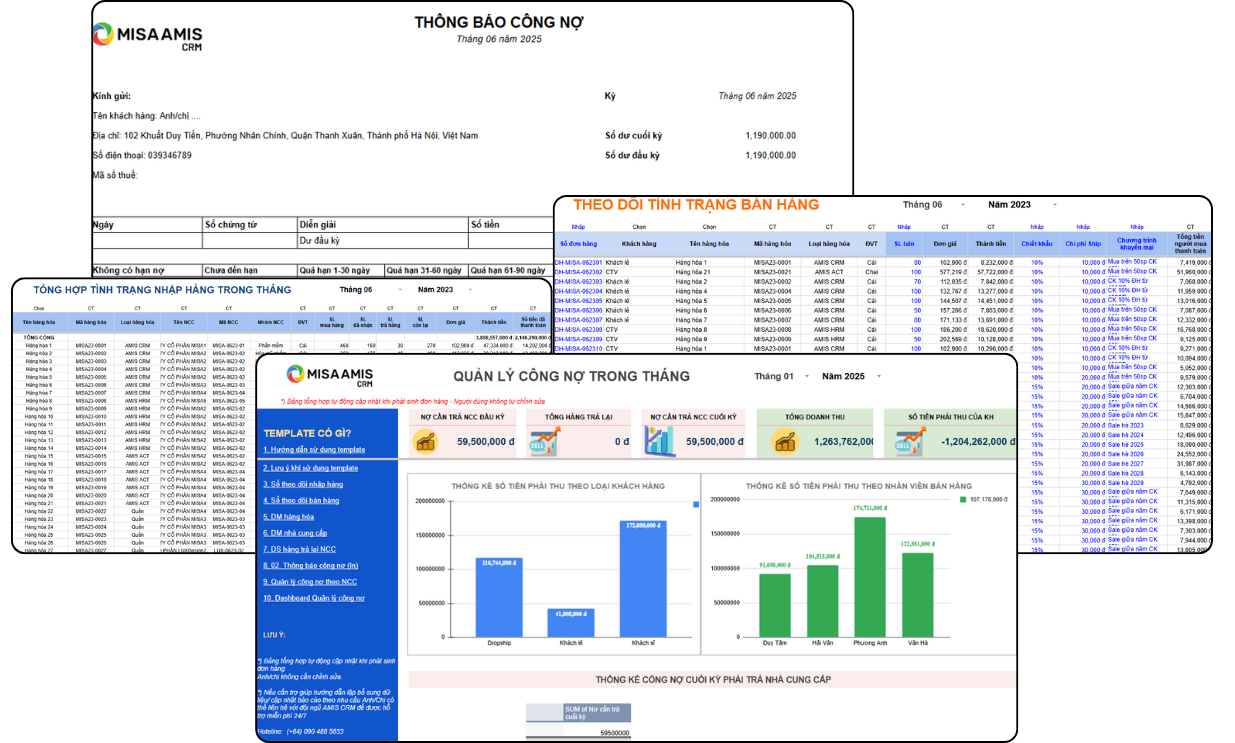Screen dimensions: 1235x743
Task: Open the 6. DM nhà cung cấp link
Action: point(295,532)
